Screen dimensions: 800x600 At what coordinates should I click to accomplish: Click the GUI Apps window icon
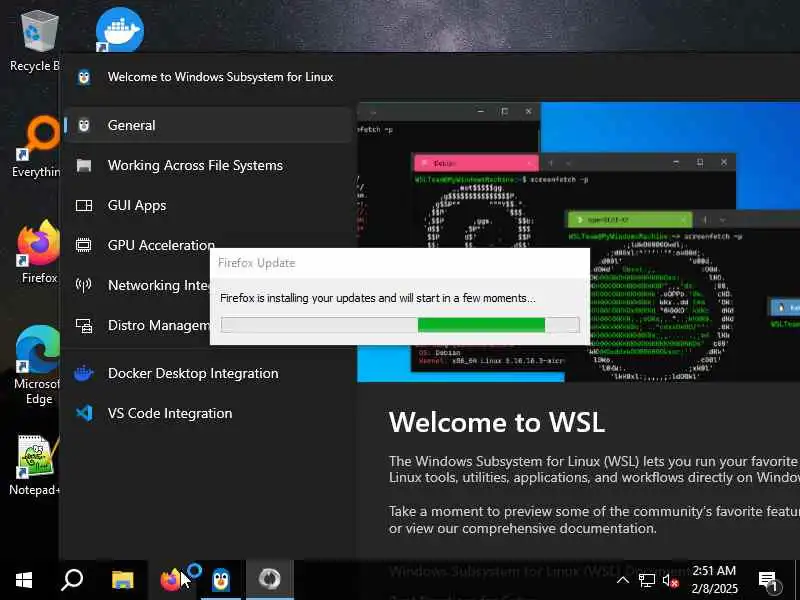tap(84, 205)
